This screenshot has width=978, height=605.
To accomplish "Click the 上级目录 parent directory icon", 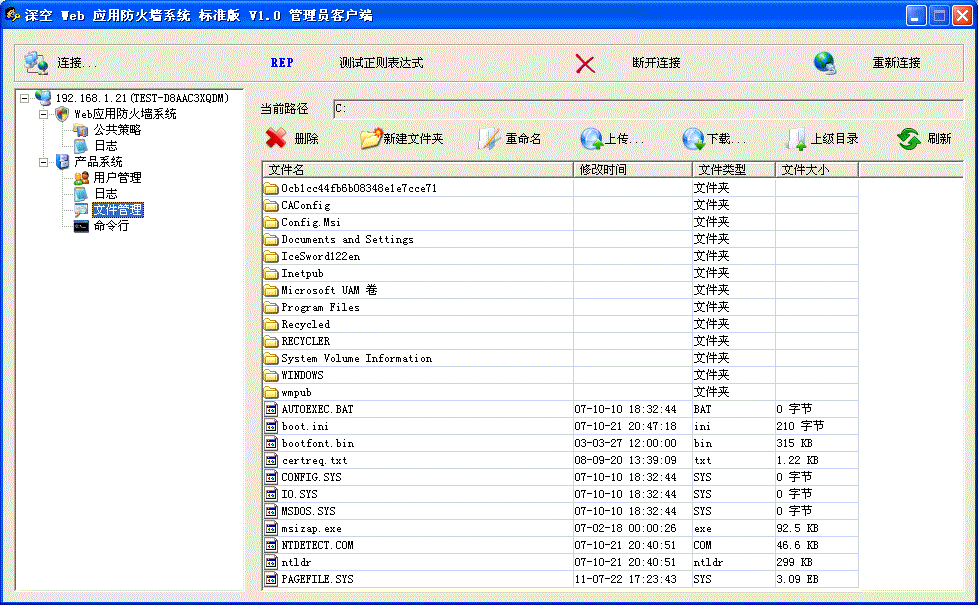I will [796, 139].
